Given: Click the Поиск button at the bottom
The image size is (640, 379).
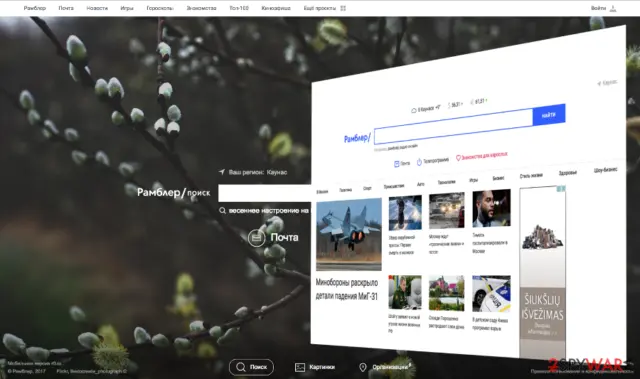Looking at the screenshot, I should pos(251,367).
